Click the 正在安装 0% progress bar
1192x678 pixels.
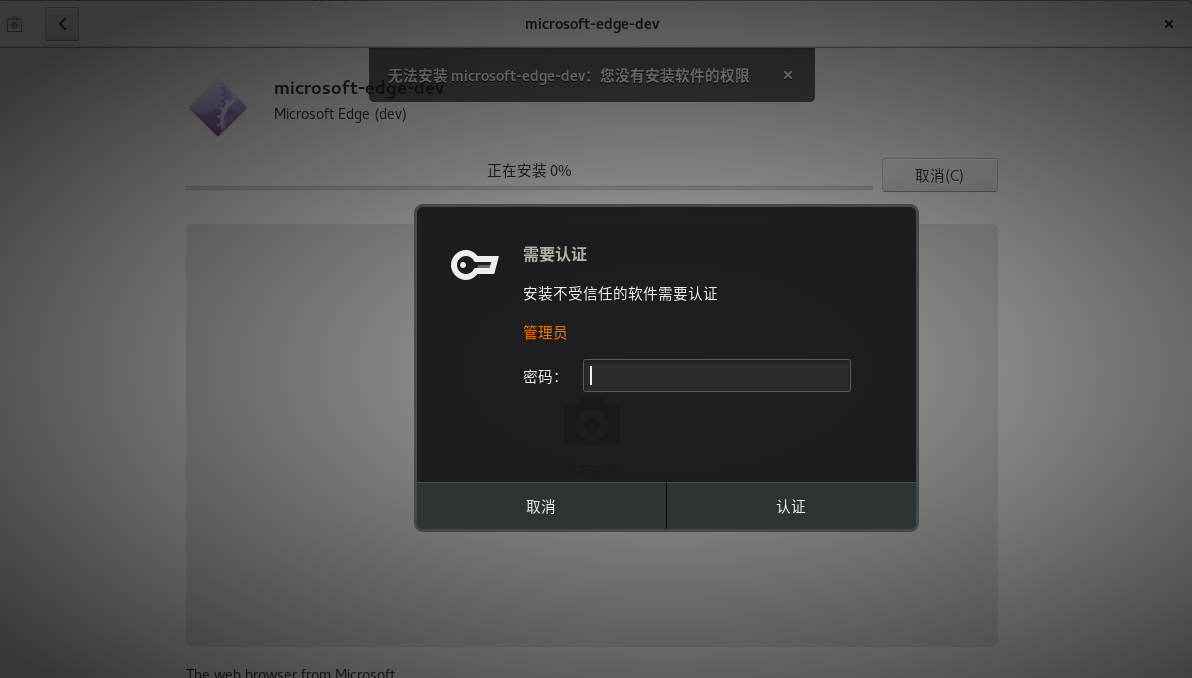(529, 187)
